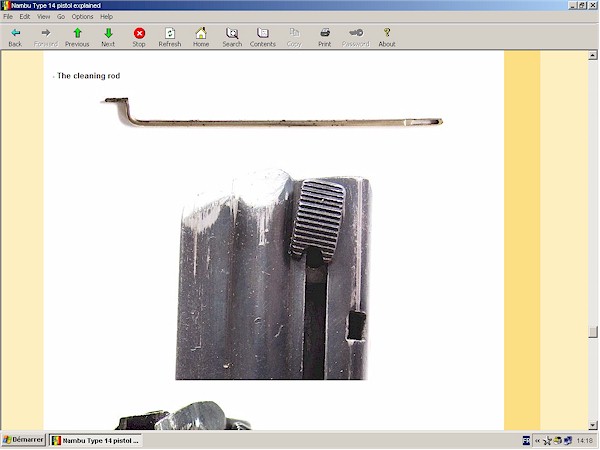Go to the Next page with green down arrow
This screenshot has width=600, height=450.
click(x=108, y=33)
